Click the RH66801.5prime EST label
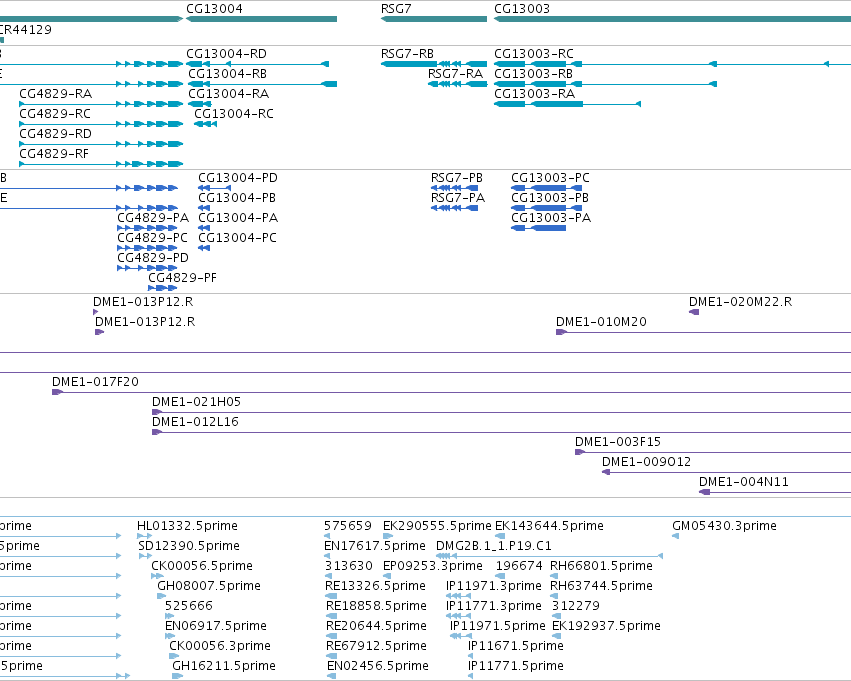This screenshot has width=851, height=681. [x=601, y=567]
